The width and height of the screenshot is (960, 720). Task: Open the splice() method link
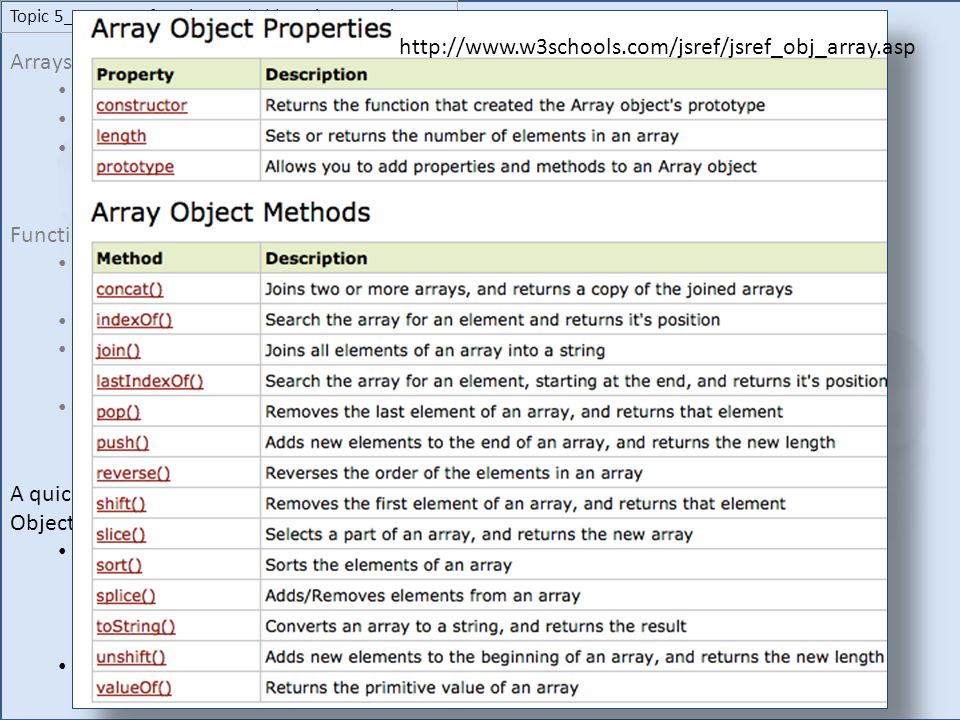[126, 596]
